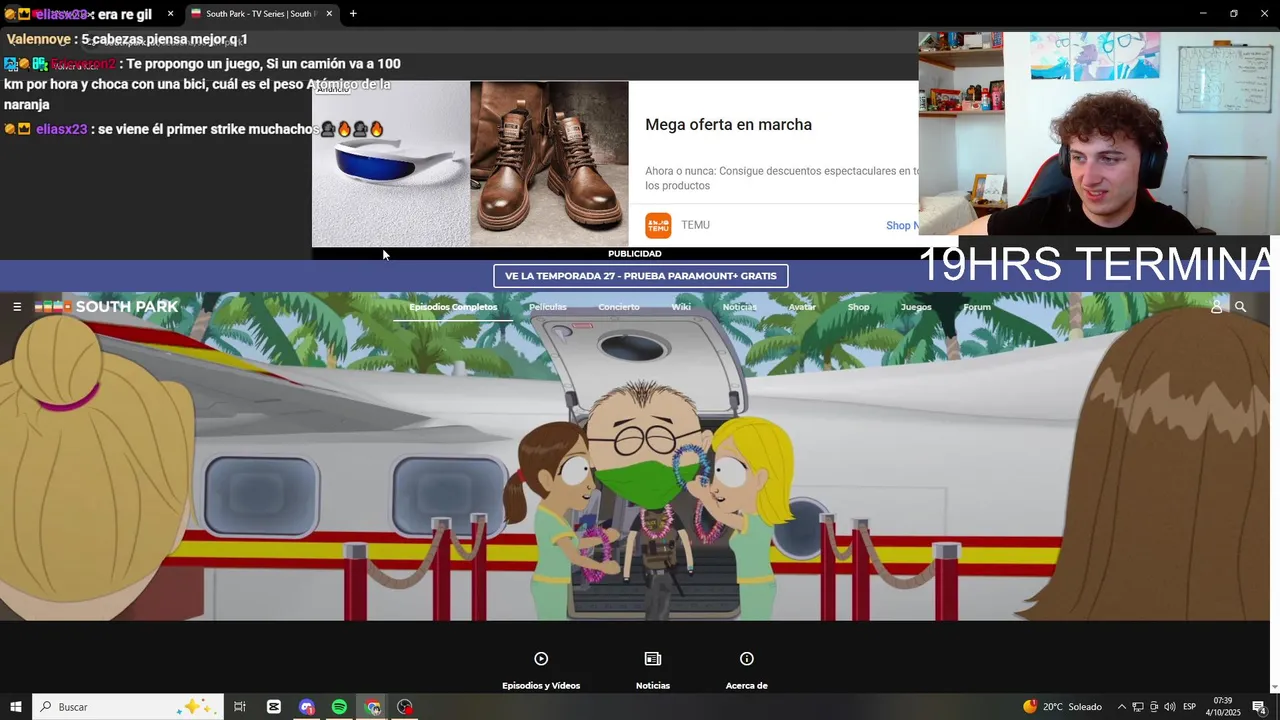
Task: Click the sunglasses ad product image
Action: pos(391,165)
